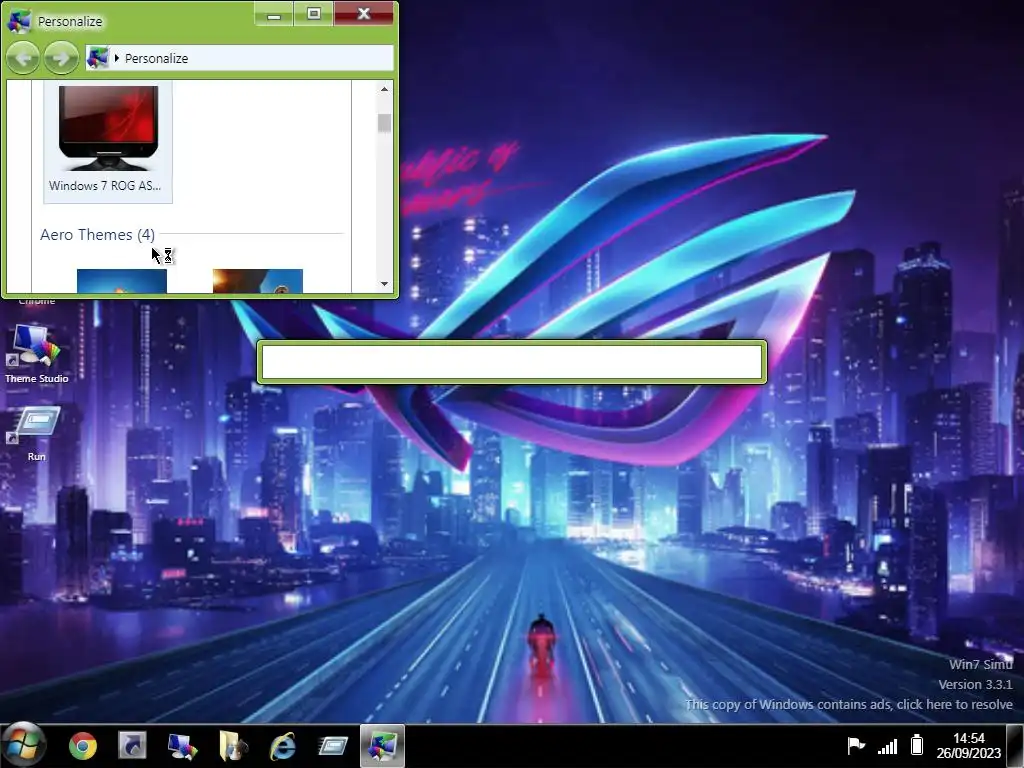Click the Personalize title bar icon

(x=19, y=21)
